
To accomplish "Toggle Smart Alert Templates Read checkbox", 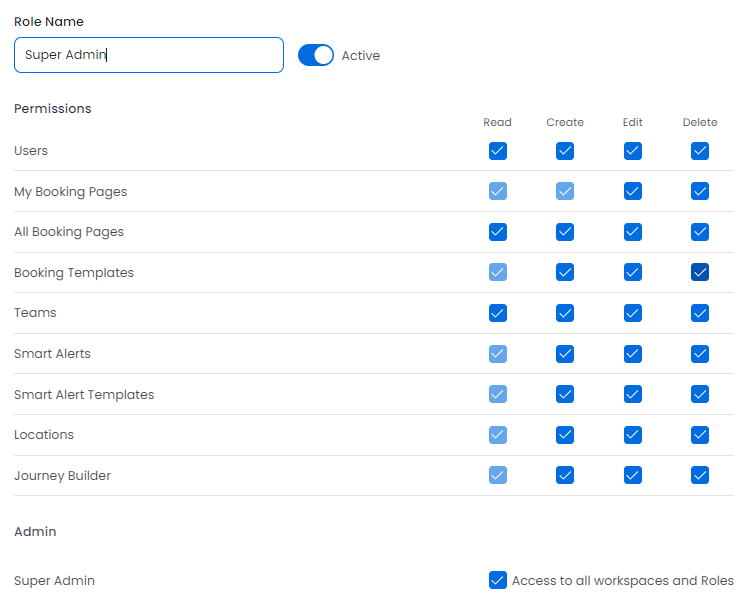I will pyautogui.click(x=498, y=394).
